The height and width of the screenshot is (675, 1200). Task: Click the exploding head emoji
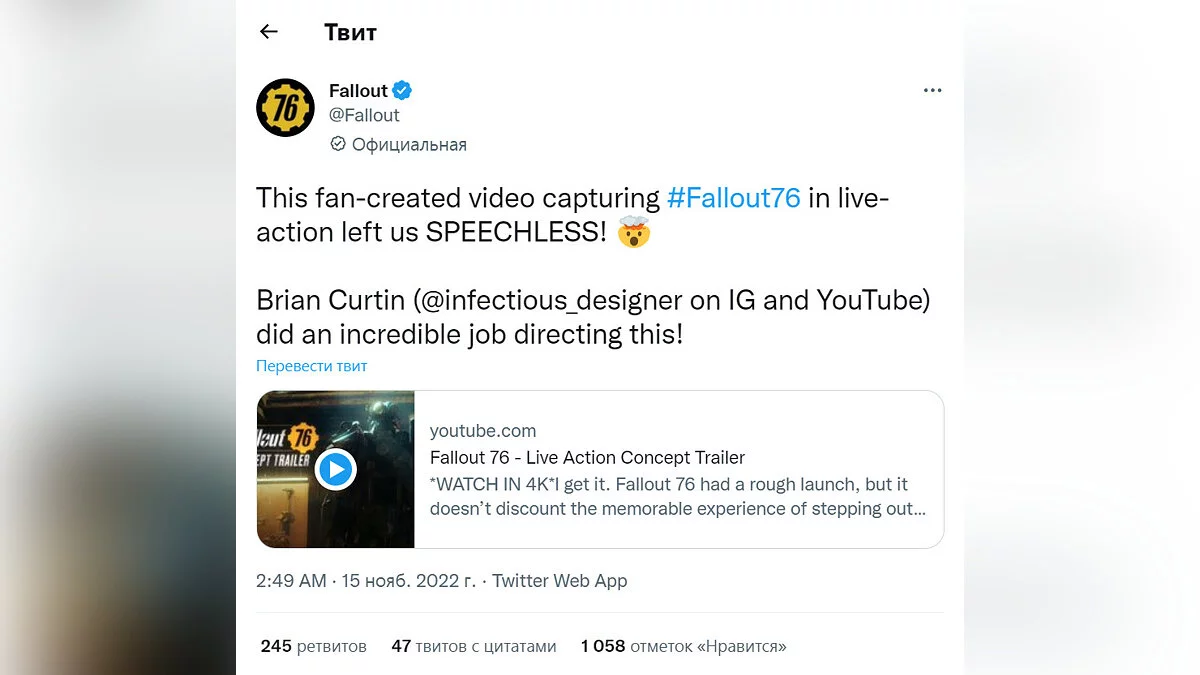(634, 233)
